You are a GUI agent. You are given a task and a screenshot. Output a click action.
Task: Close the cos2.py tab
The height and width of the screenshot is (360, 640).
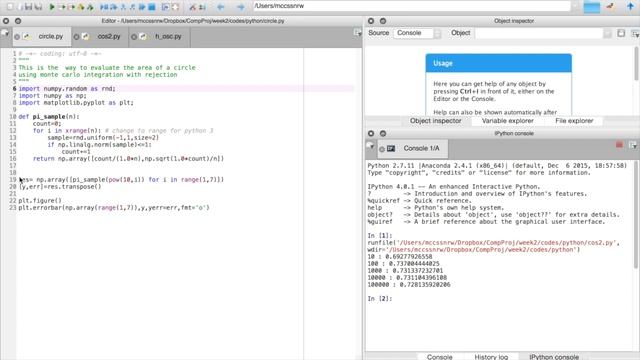tap(76, 37)
